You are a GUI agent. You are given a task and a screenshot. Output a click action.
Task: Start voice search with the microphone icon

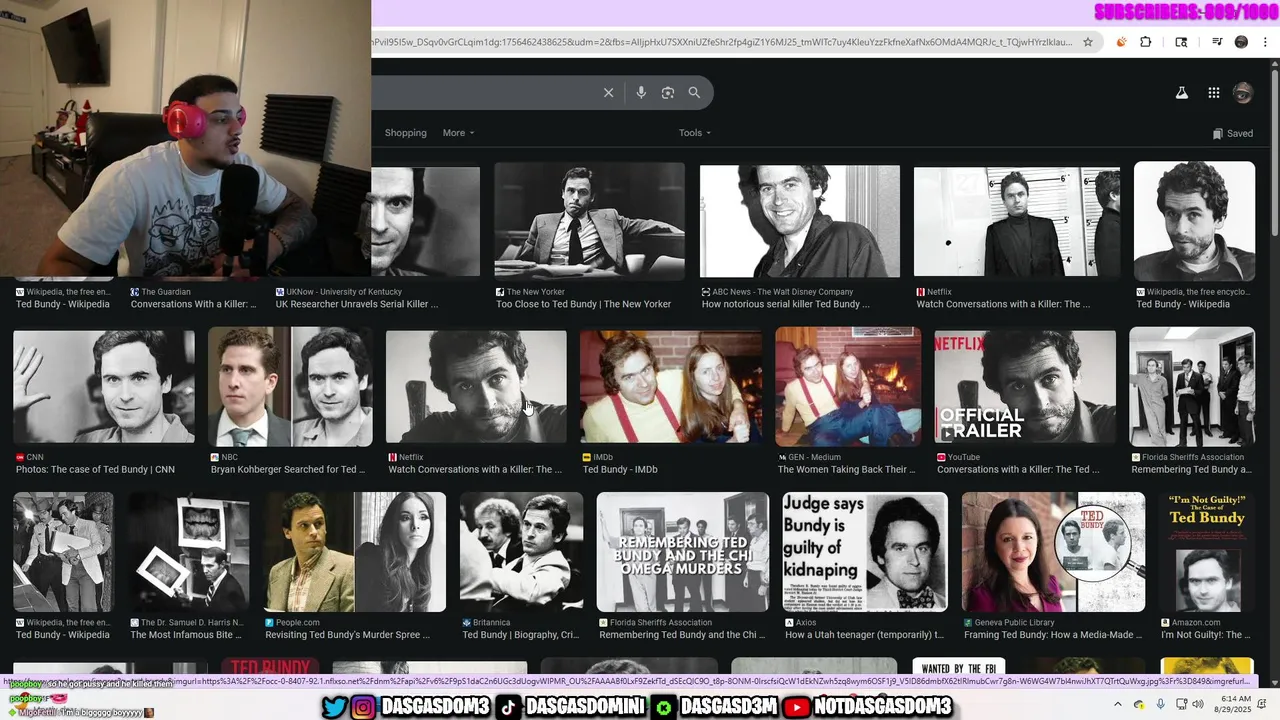point(641,93)
